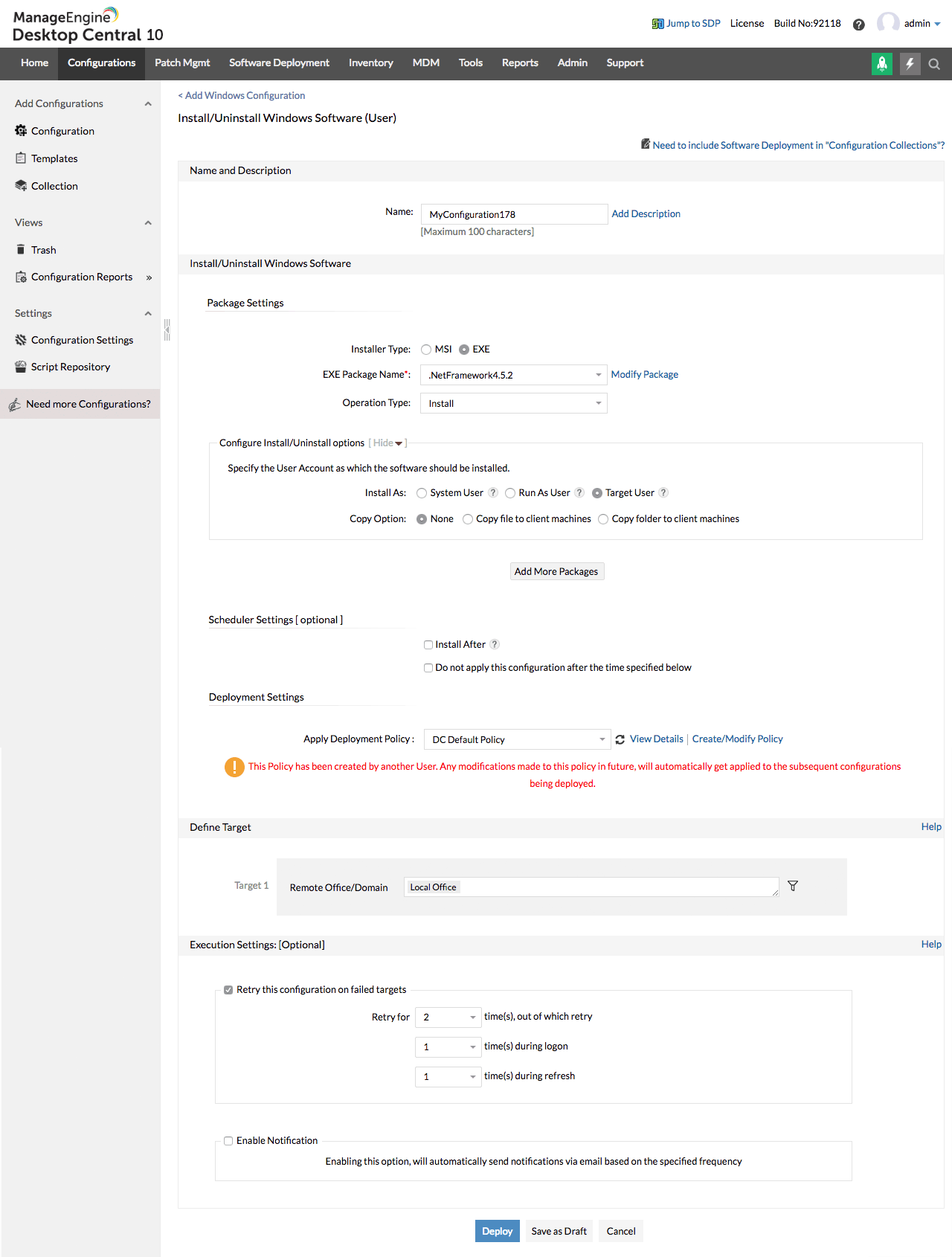Click the Deploy button
952x1257 pixels.
pos(498,1231)
